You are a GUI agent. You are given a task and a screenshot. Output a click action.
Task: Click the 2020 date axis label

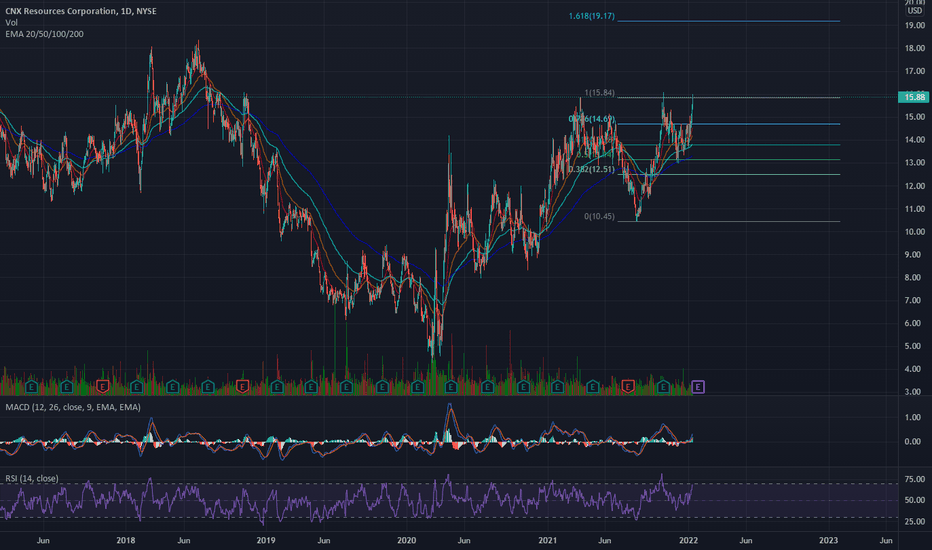pyautogui.click(x=407, y=540)
